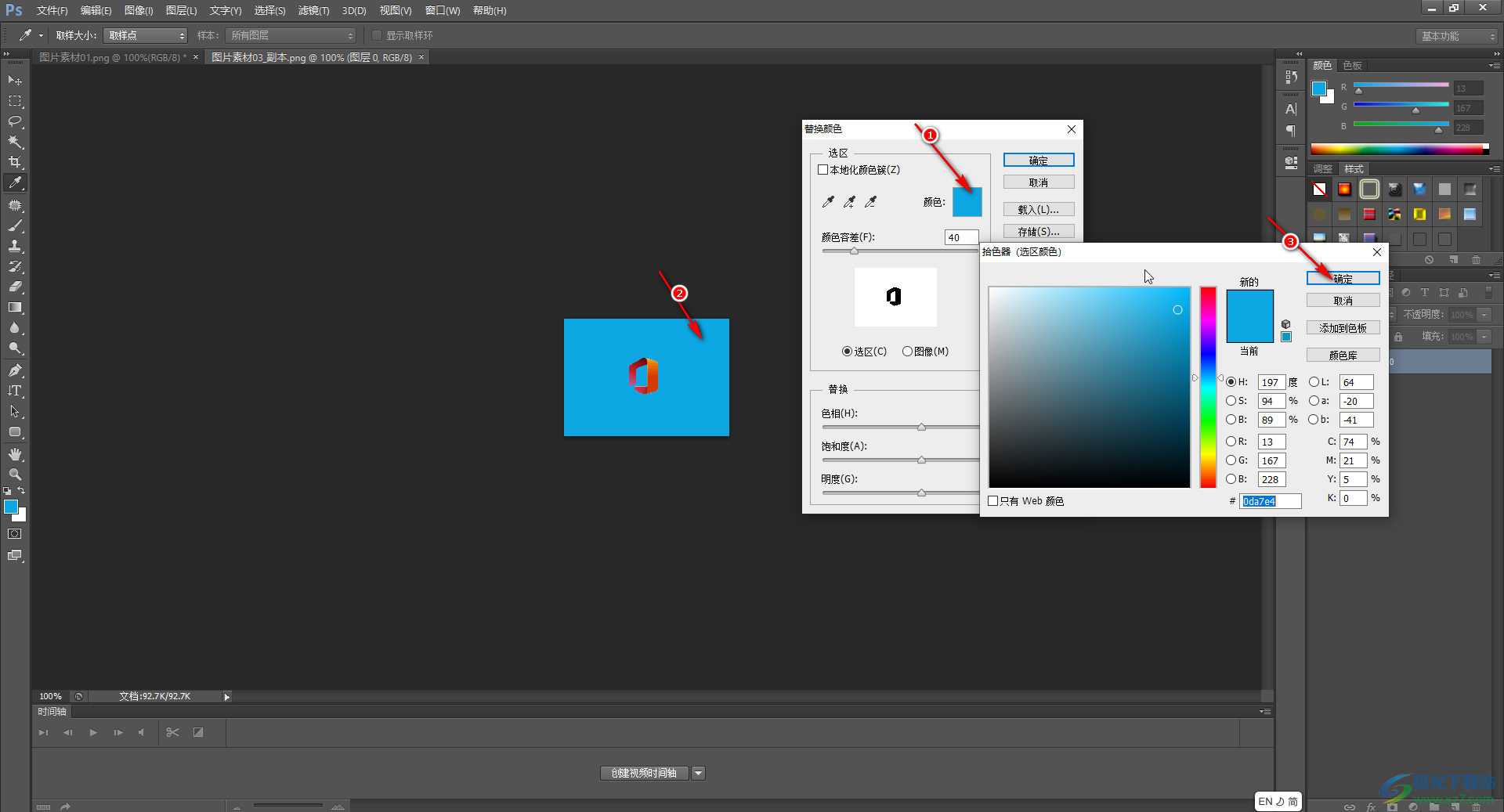This screenshot has width=1504, height=812.
Task: Open the Styles panel flyout menu
Action: pyautogui.click(x=1495, y=169)
